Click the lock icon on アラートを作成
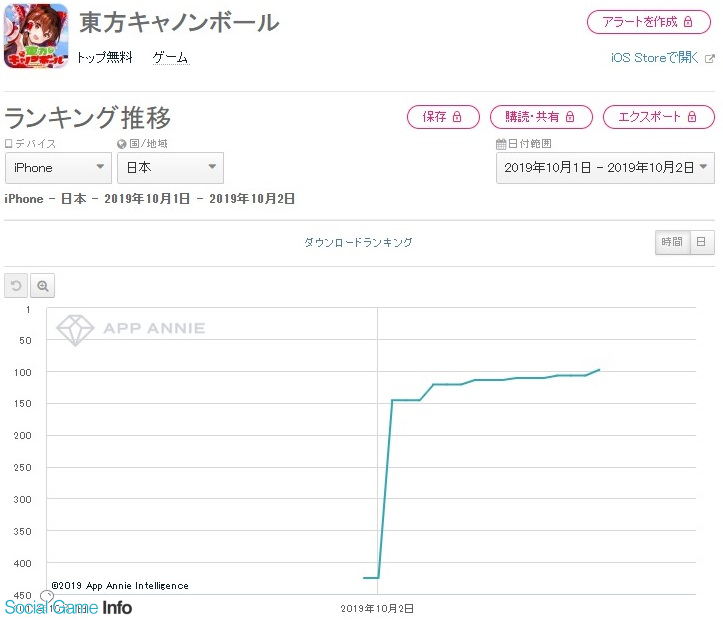Screen dimensions: 723x620 pyautogui.click(x=688, y=22)
